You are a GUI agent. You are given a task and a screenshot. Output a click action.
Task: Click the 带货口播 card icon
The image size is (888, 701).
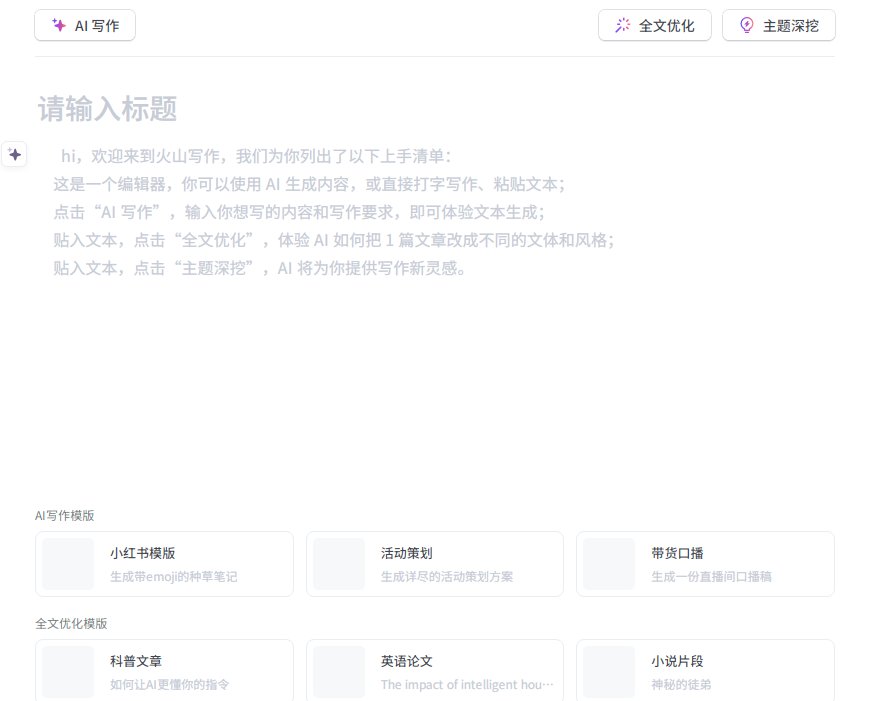point(609,563)
